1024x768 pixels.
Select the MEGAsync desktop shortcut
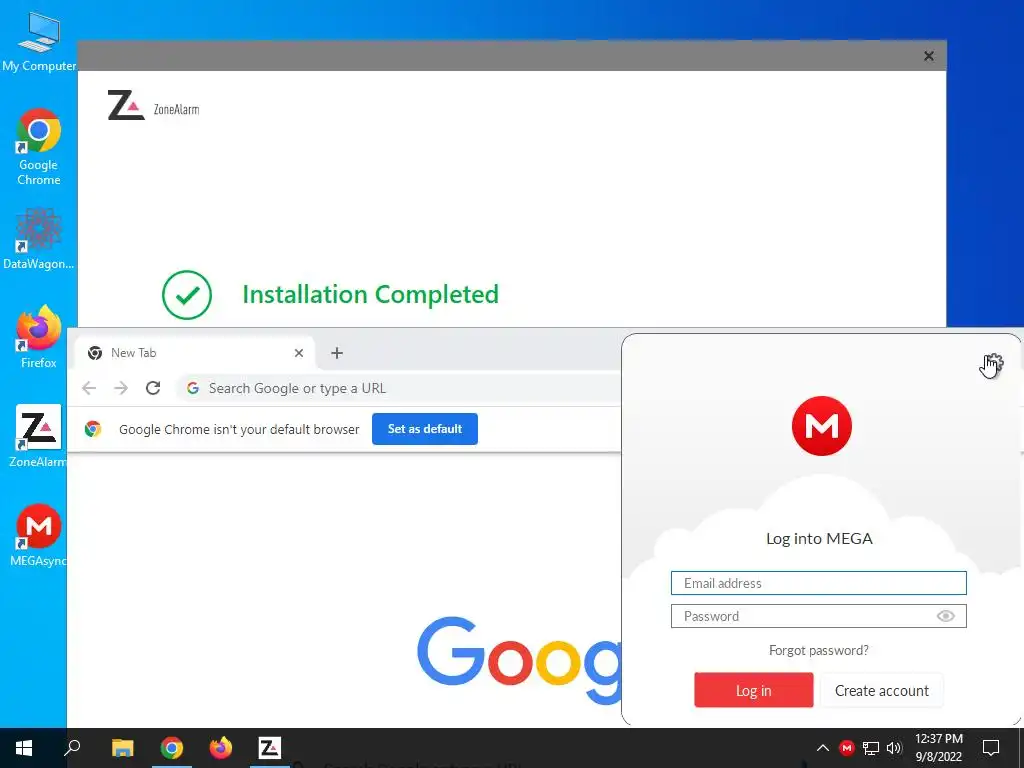click(x=38, y=535)
